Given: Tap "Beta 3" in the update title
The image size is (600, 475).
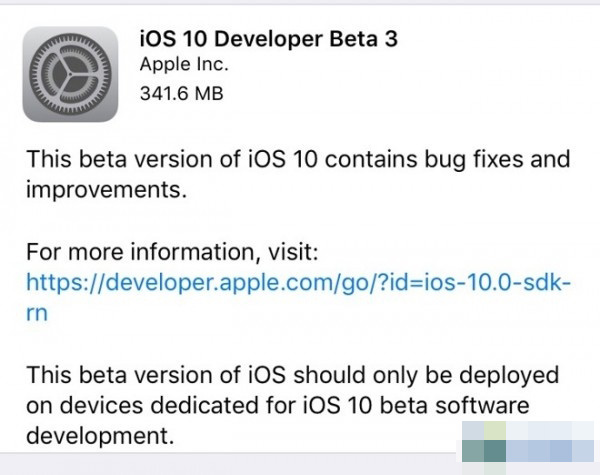Looking at the screenshot, I should [x=364, y=39].
